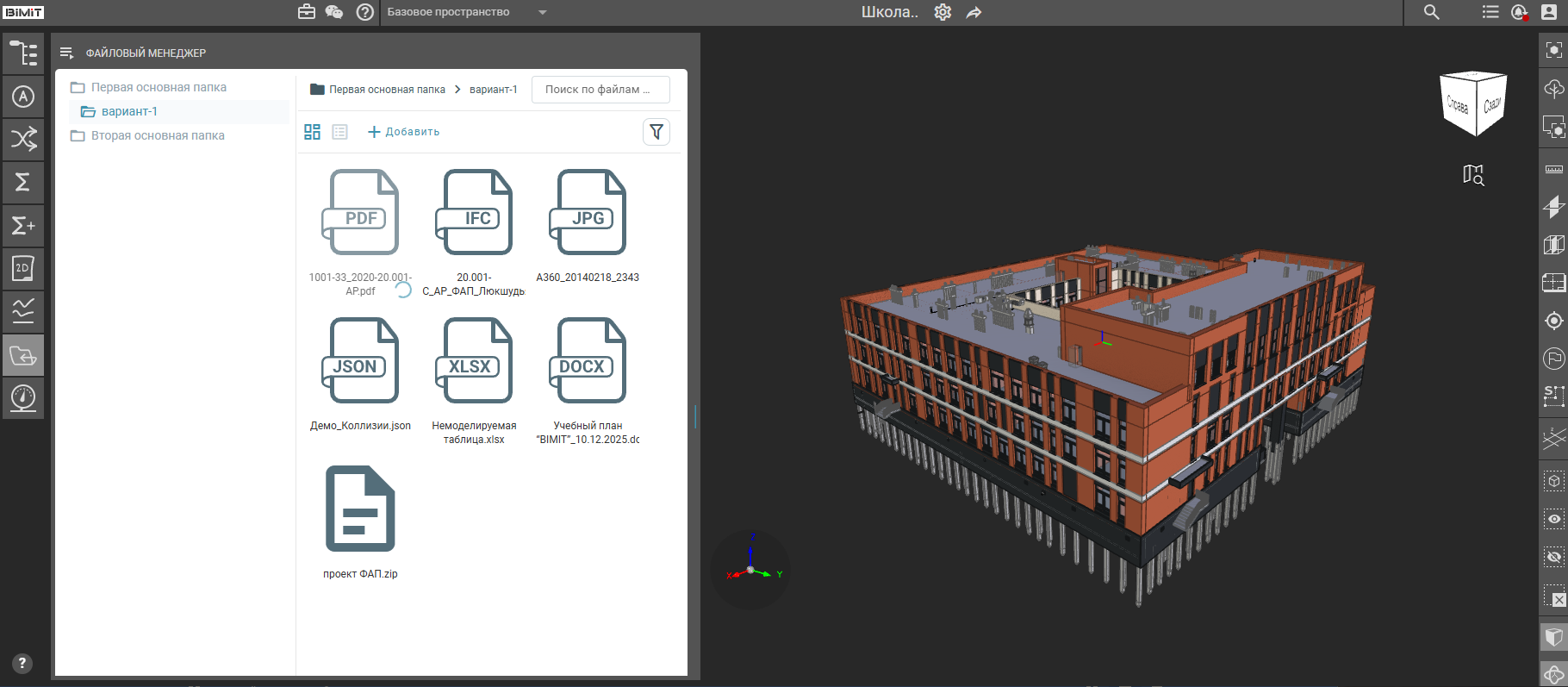Open the dashboard gauge panel
Screen dimensions: 1568x687
23,398
